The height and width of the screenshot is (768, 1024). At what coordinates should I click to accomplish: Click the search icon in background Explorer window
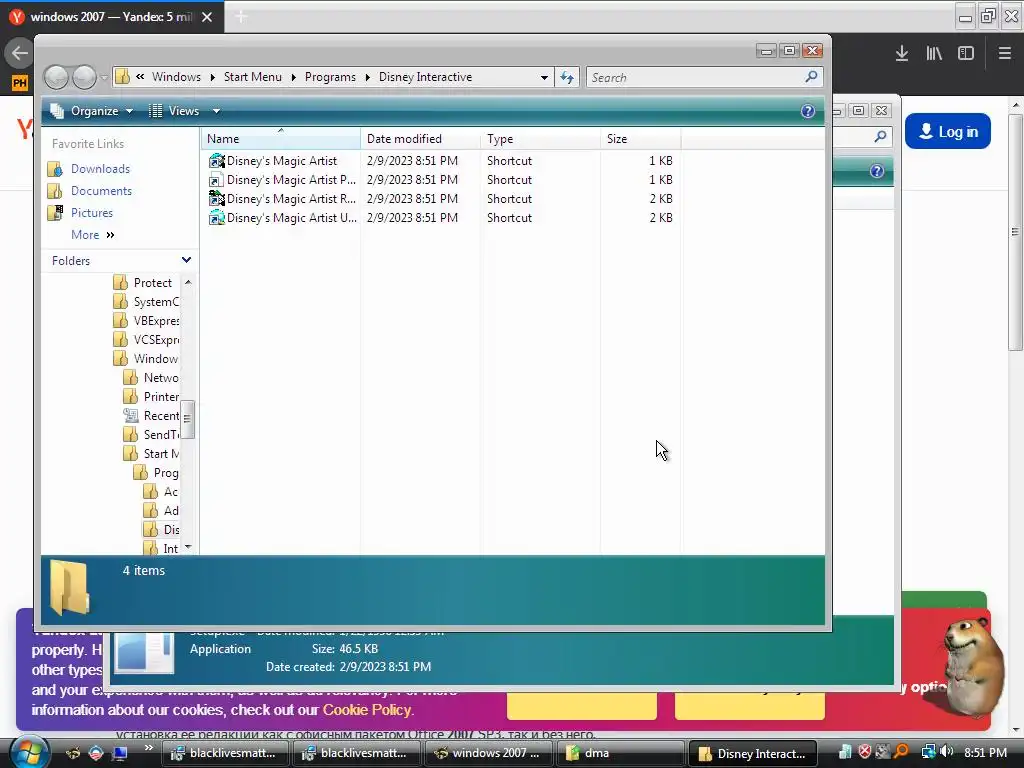(x=880, y=136)
